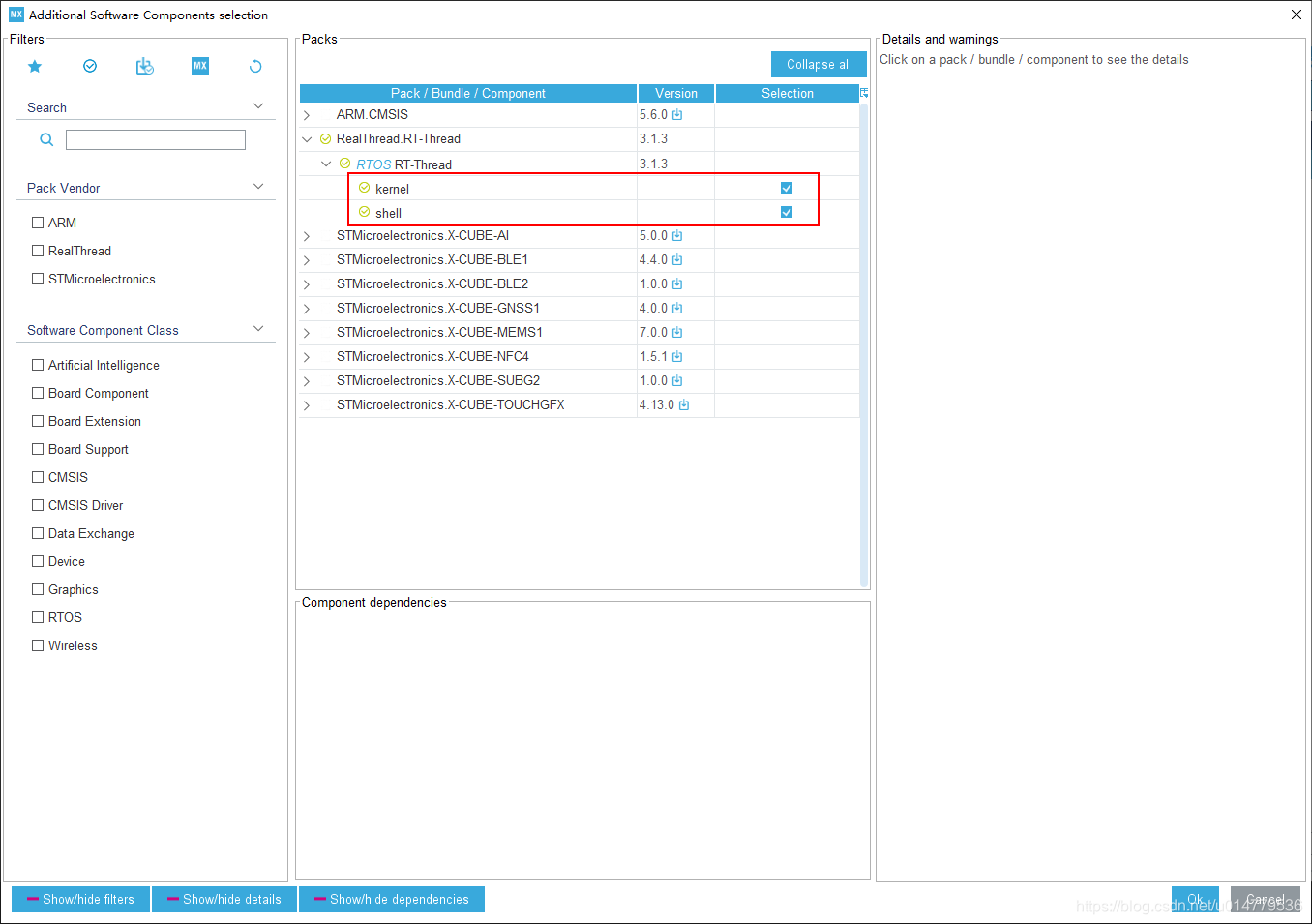Screen dimensions: 1312x924
Task: Enable the Artificial Intelligence class filter
Action: click(x=38, y=365)
